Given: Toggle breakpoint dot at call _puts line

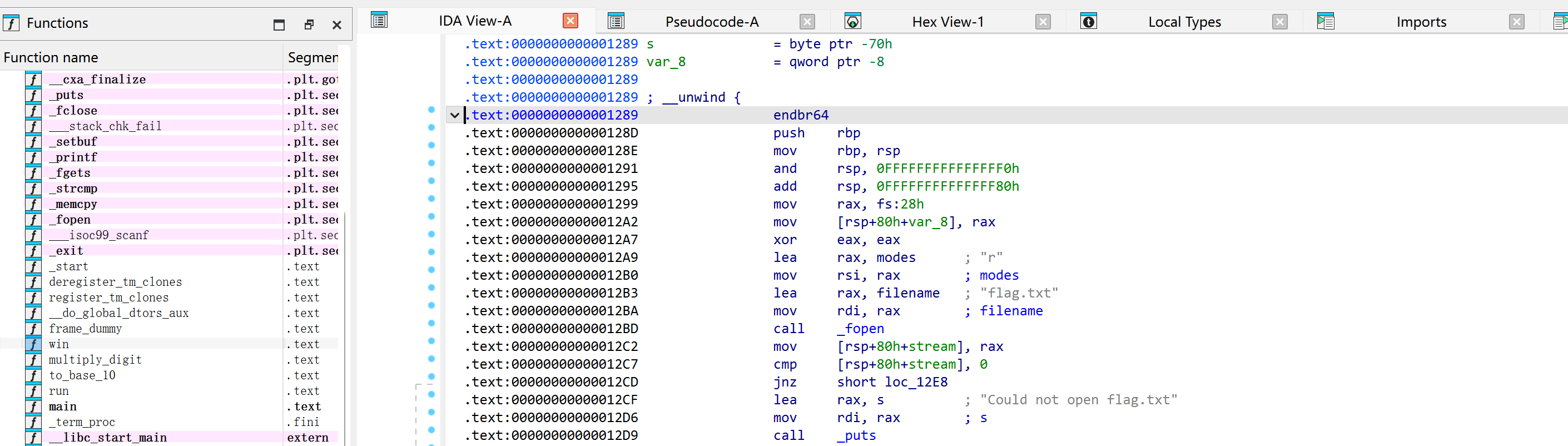Looking at the screenshot, I should point(431,430).
